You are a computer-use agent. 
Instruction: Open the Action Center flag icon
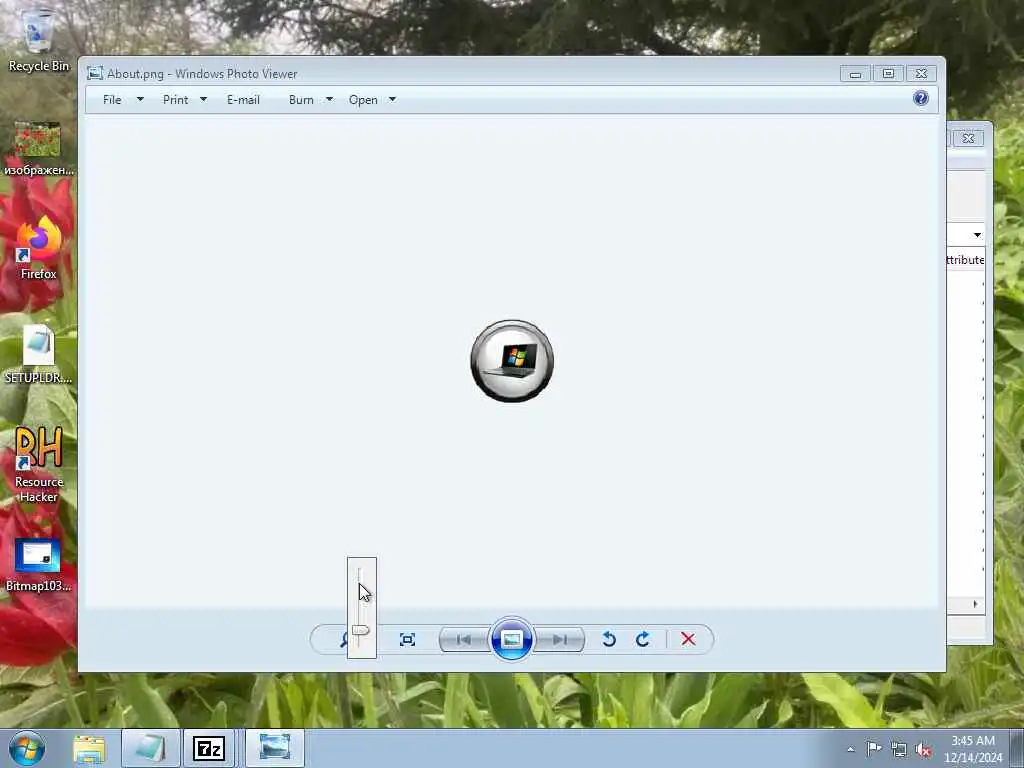[x=874, y=749]
